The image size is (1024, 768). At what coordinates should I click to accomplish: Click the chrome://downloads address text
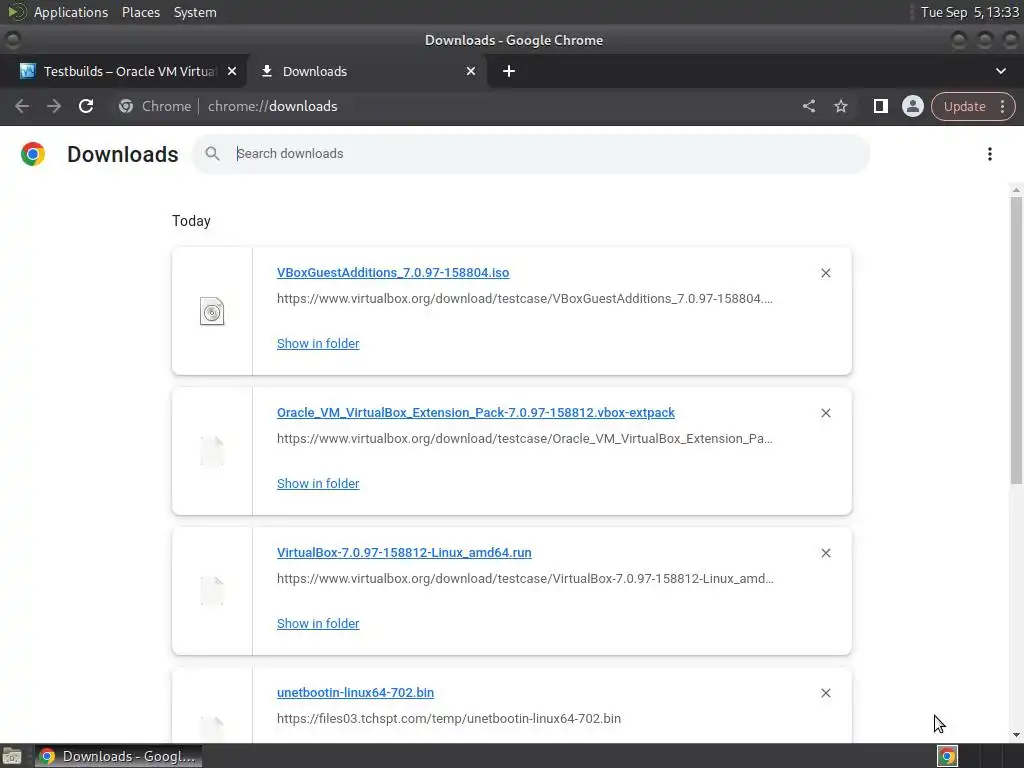(273, 106)
